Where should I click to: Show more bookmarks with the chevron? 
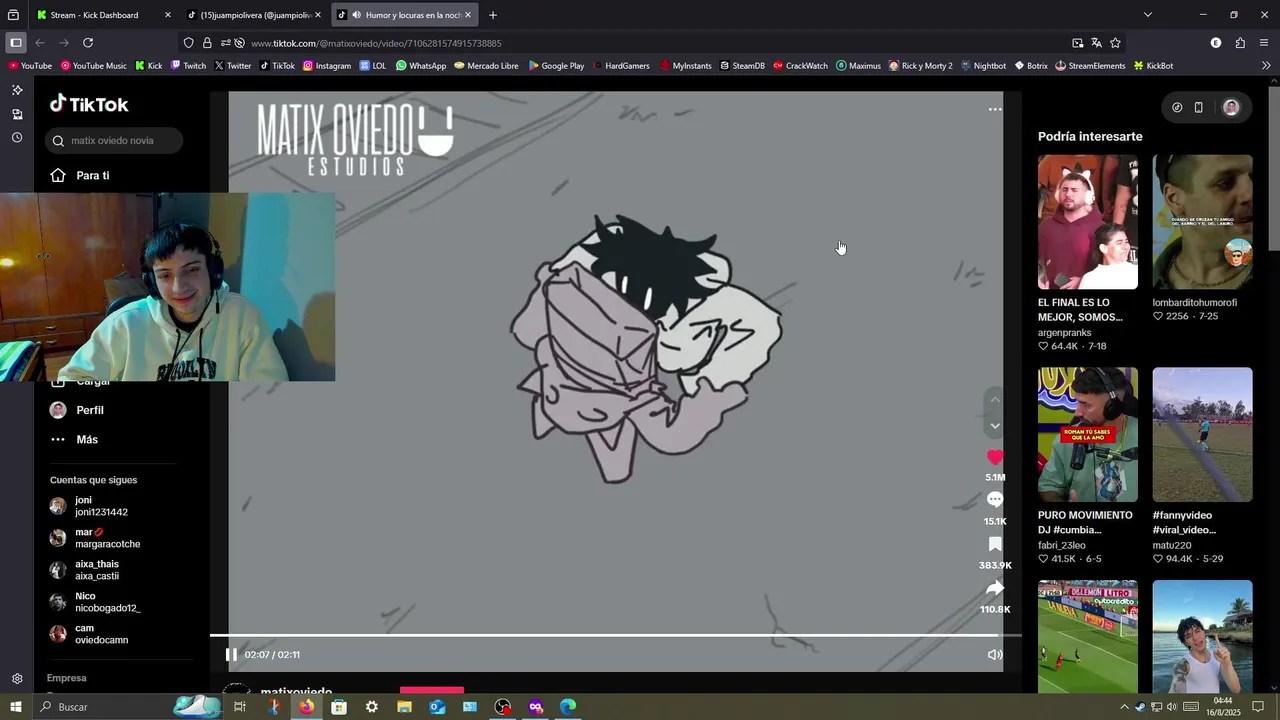pos(1266,66)
